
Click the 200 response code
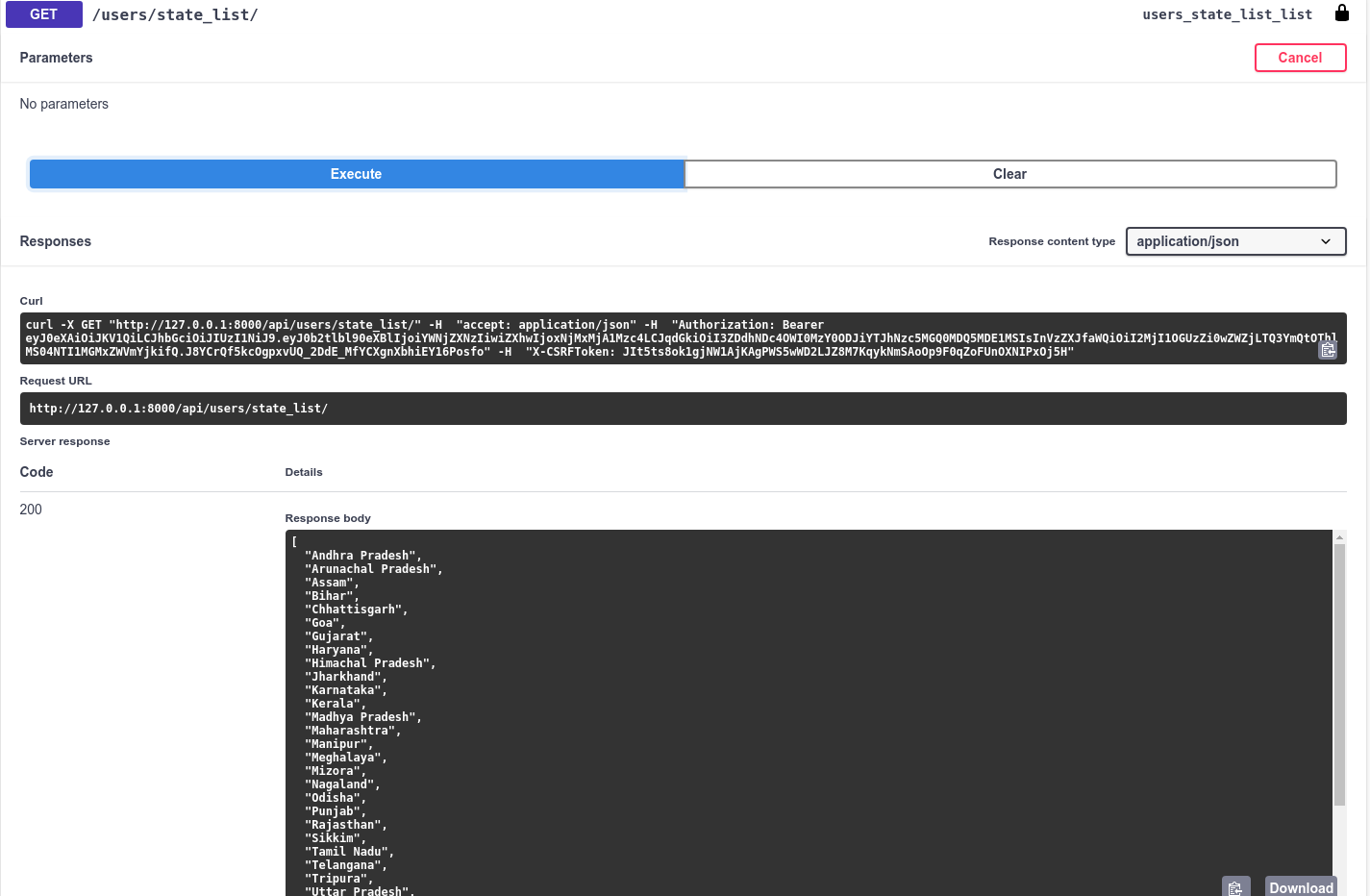pos(31,510)
